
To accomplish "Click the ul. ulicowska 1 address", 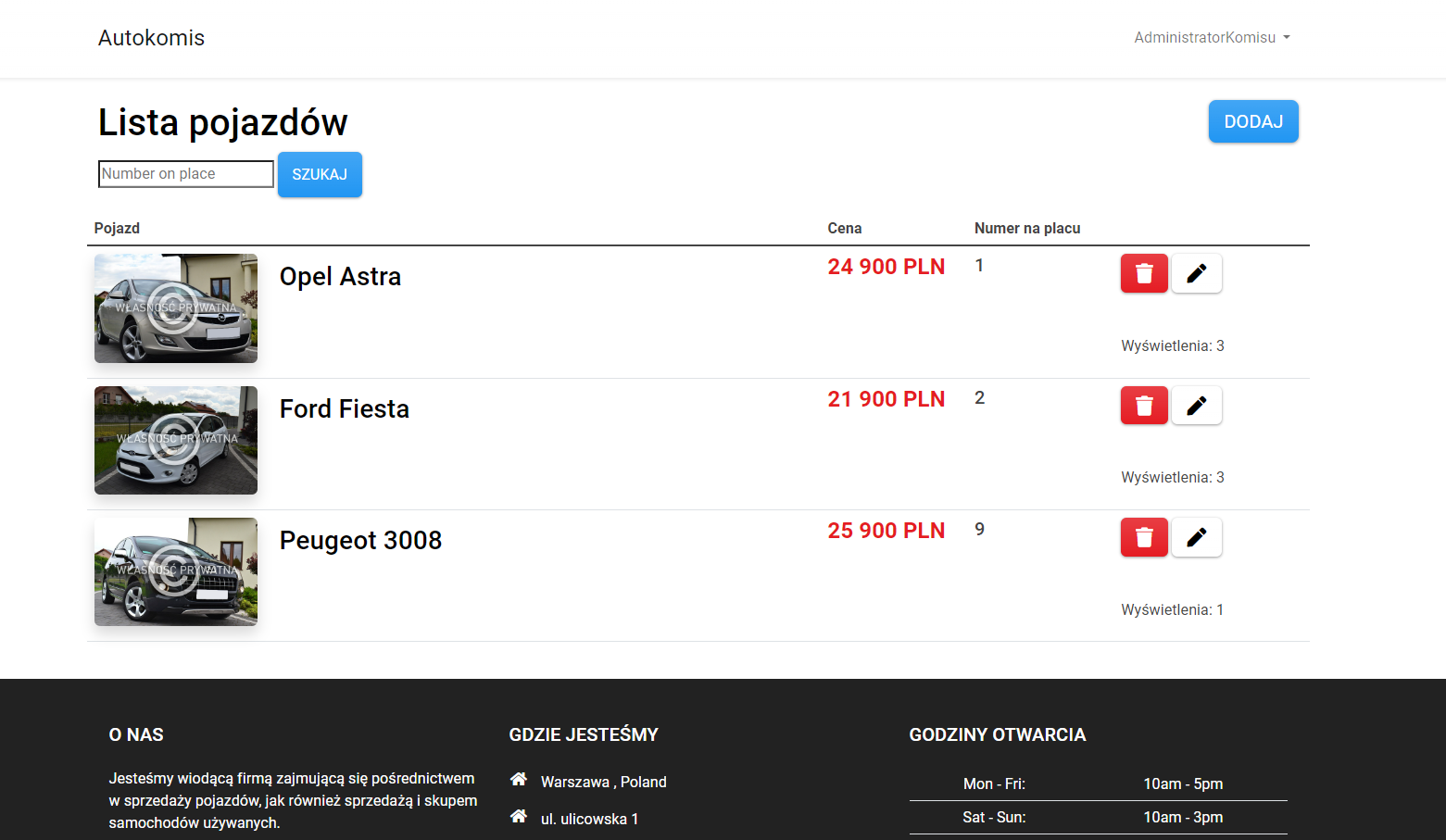I will tap(589, 819).
